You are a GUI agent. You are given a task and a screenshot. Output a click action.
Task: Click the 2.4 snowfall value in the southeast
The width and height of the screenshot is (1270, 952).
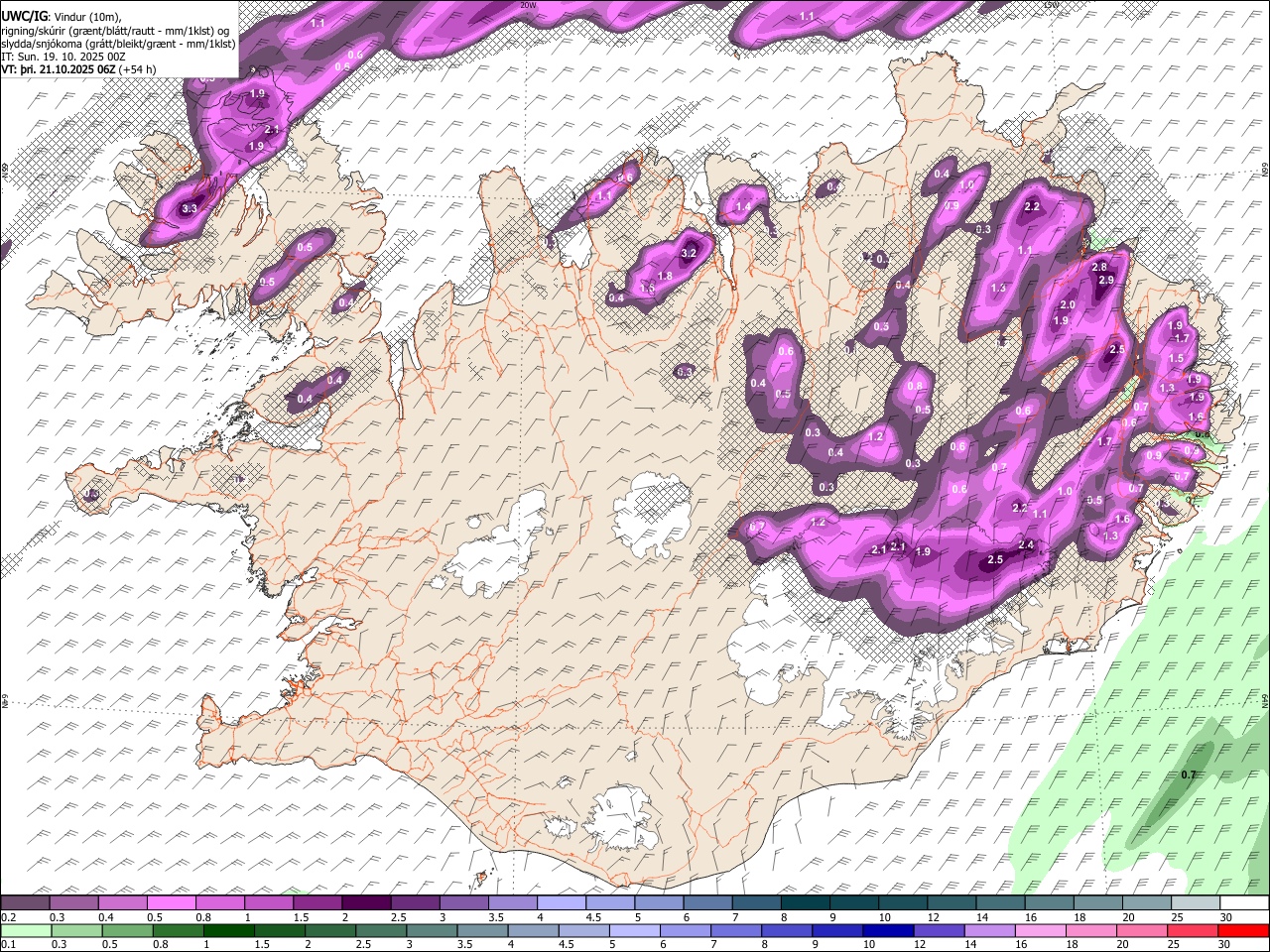[x=1026, y=545]
